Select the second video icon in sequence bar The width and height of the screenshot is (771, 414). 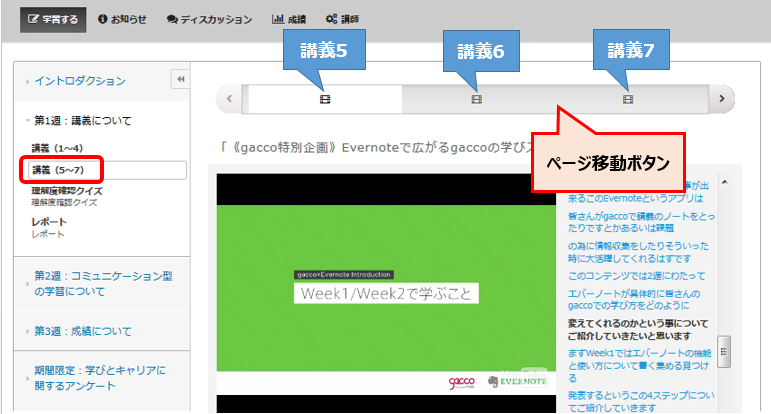(x=476, y=99)
